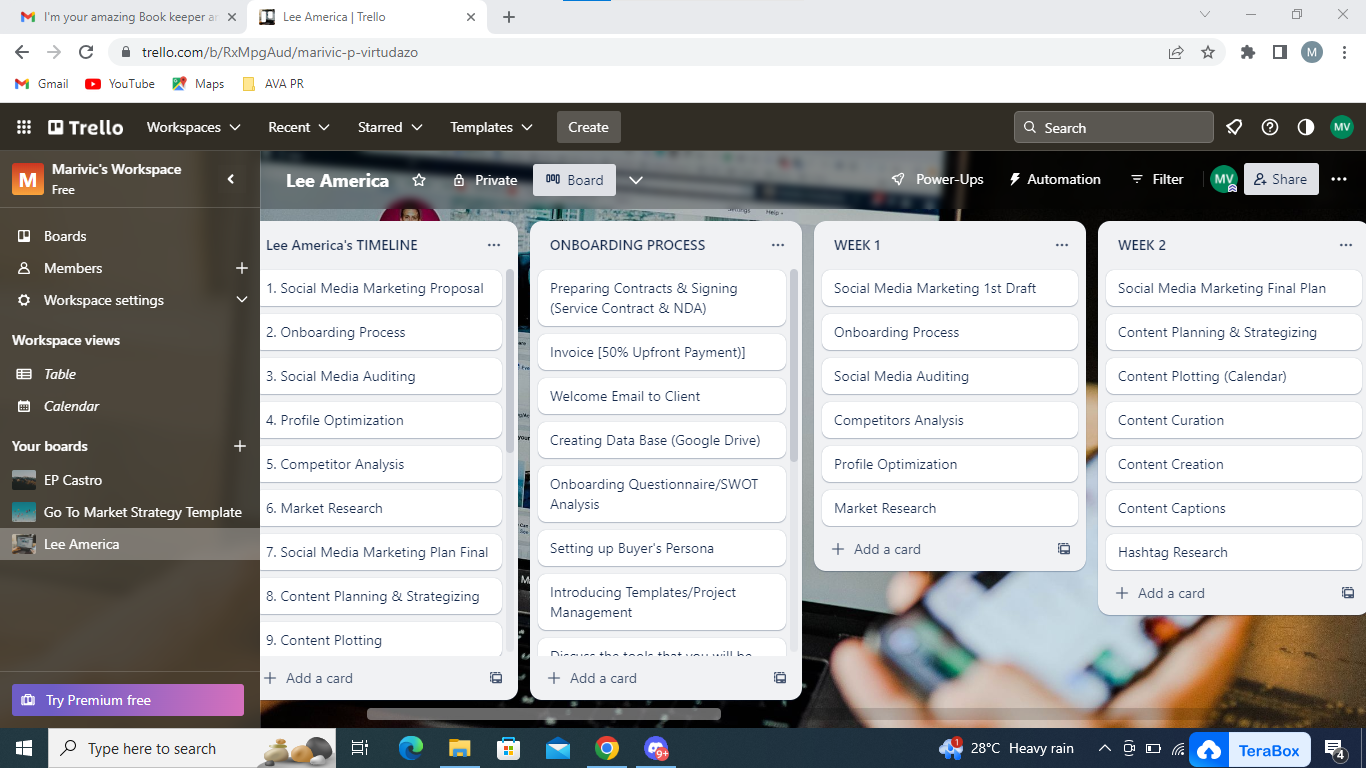Click Try Premium free
1366x768 pixels.
coord(128,700)
